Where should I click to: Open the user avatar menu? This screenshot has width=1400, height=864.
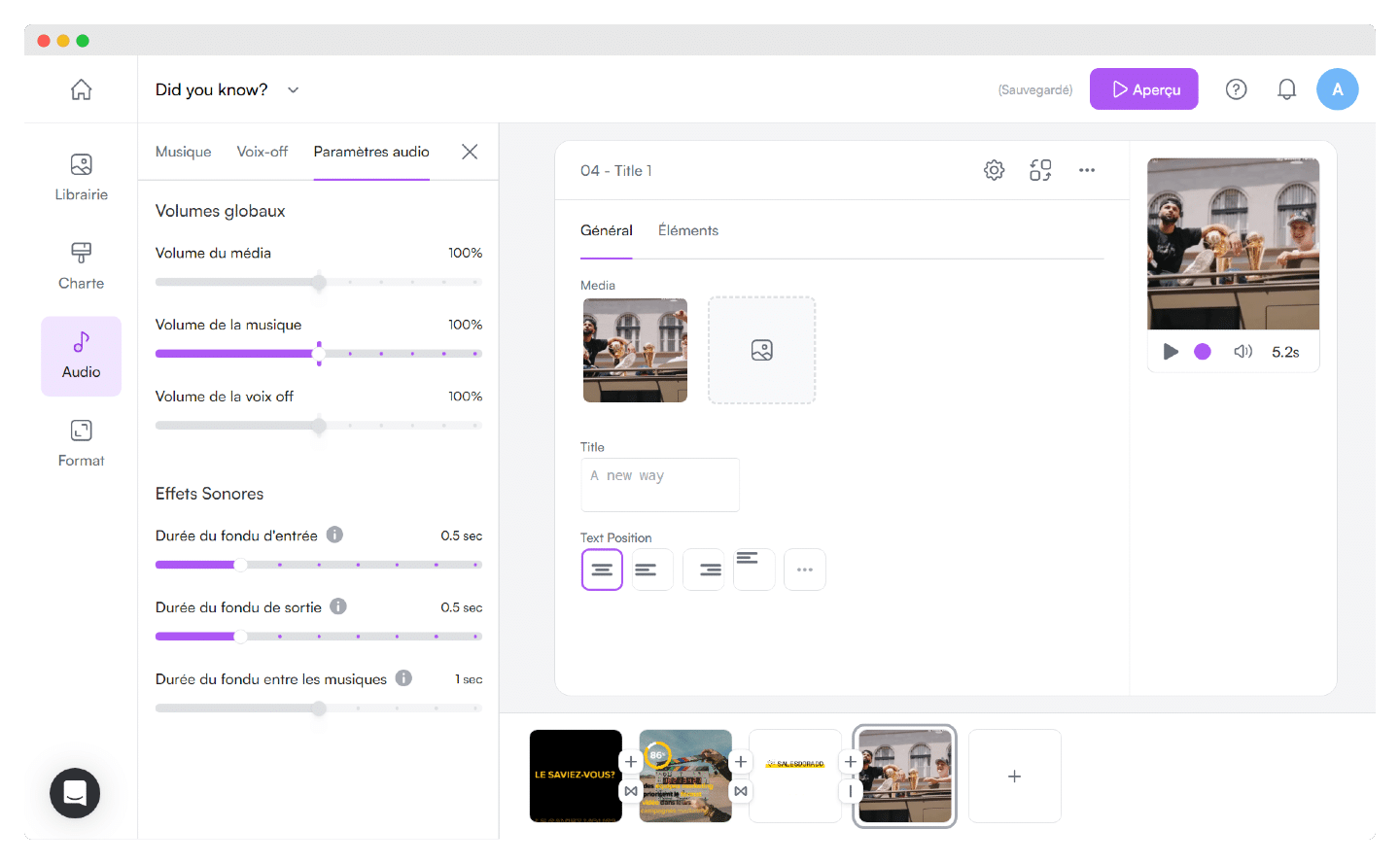tap(1337, 89)
